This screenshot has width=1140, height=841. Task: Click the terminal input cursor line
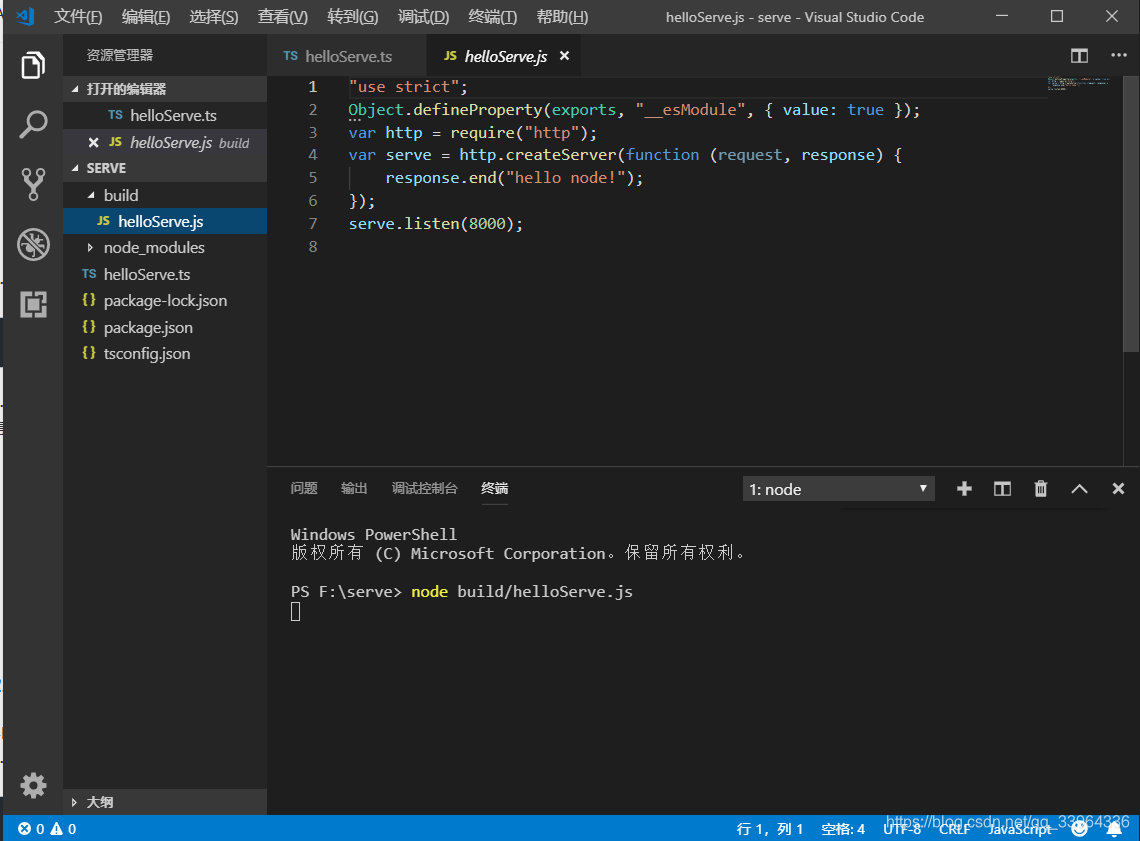tap(295, 612)
